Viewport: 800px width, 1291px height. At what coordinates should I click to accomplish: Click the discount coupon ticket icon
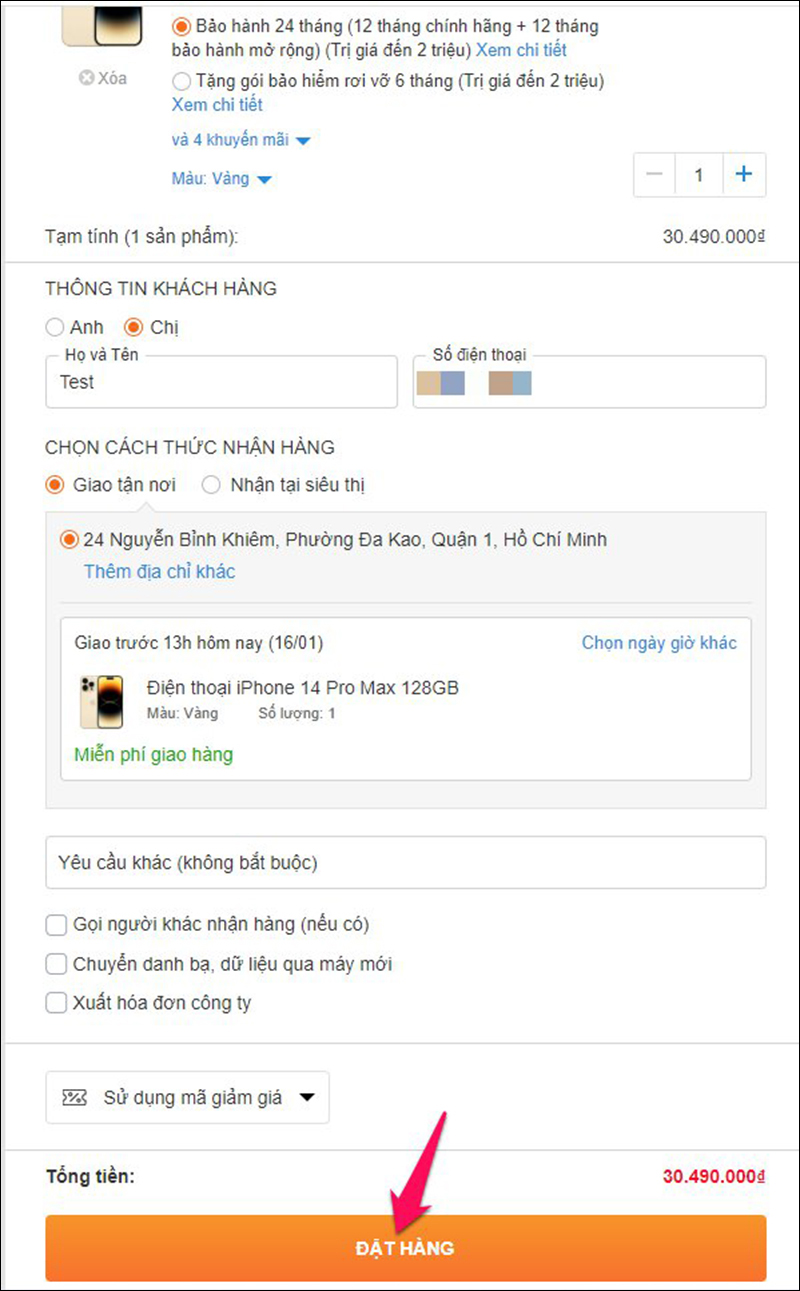click(74, 1097)
